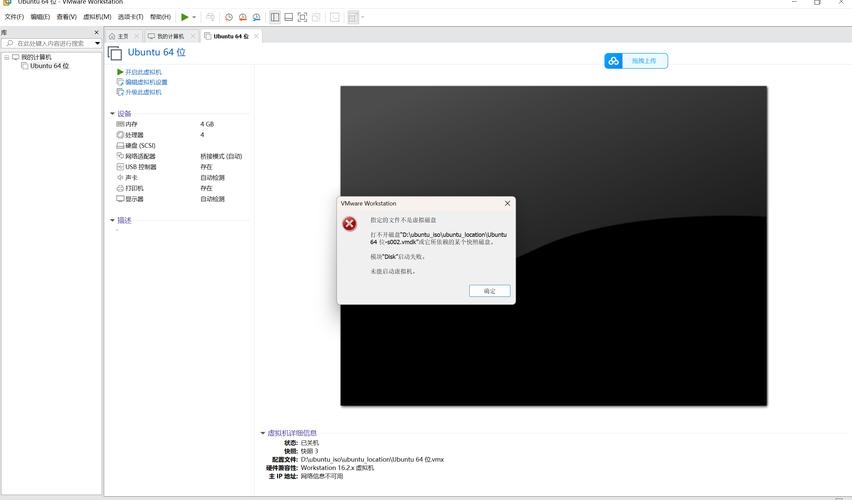Click the 确定 button in error dialog

click(490, 291)
